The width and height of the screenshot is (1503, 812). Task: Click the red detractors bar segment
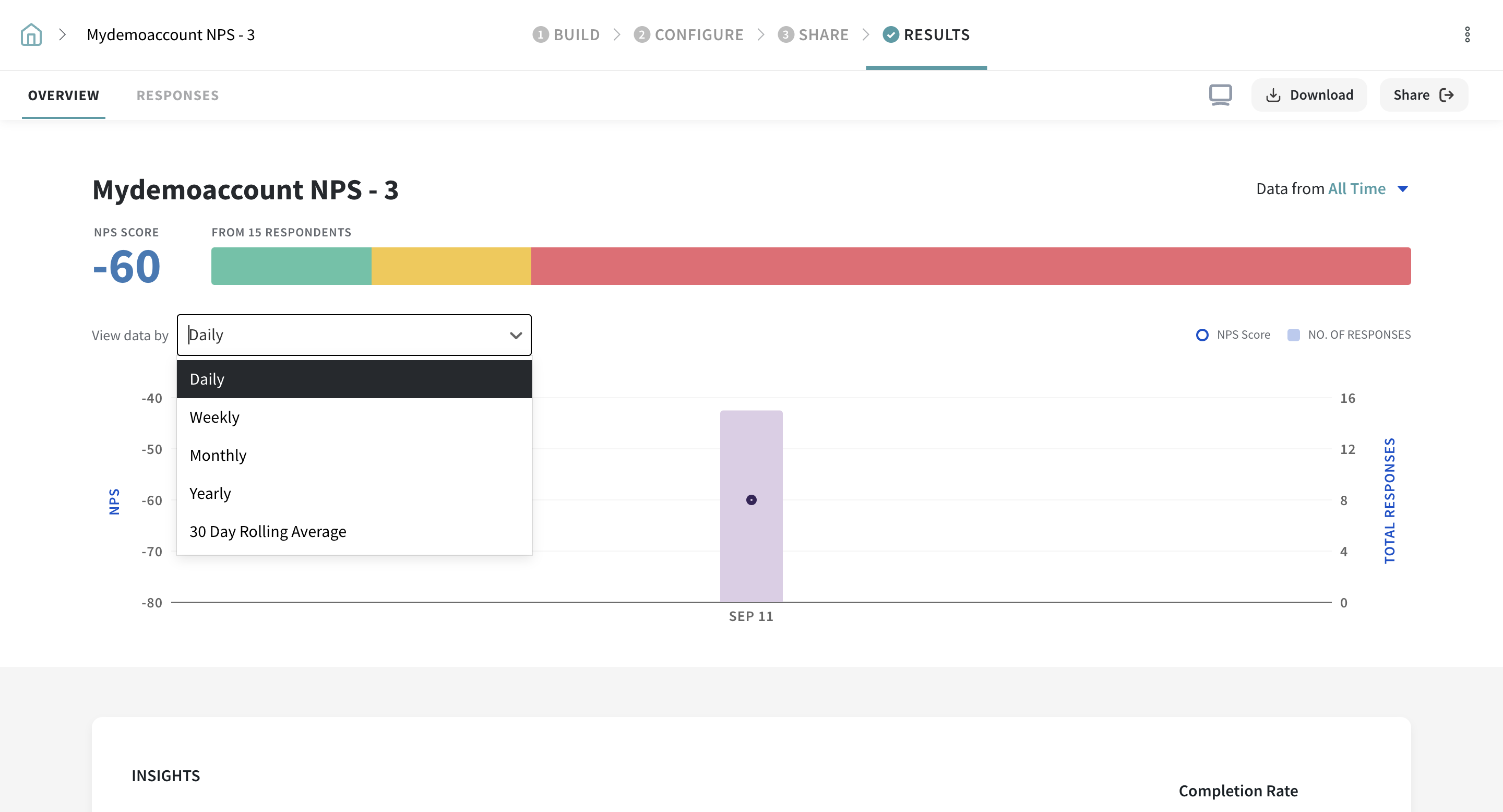coord(970,266)
